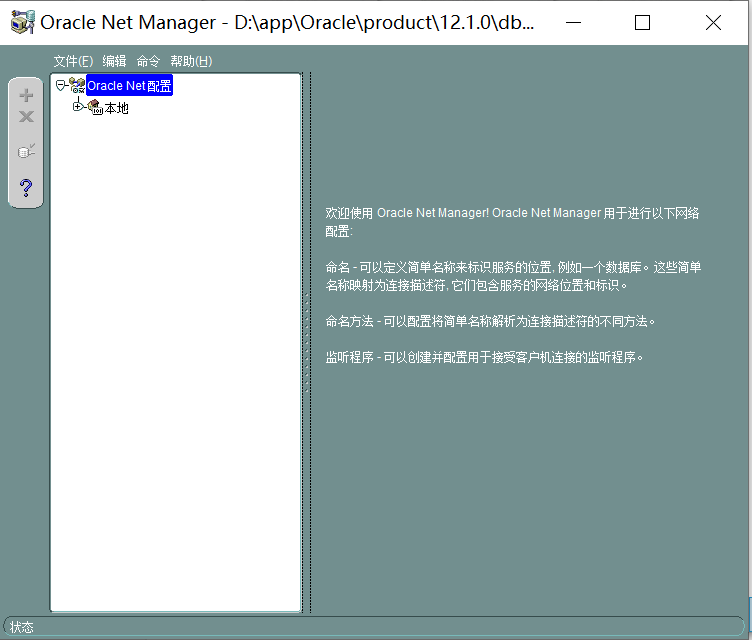Screen dimensions: 752x640
Task: Minimize the Oracle Net Manager window
Action: pyautogui.click(x=573, y=23)
